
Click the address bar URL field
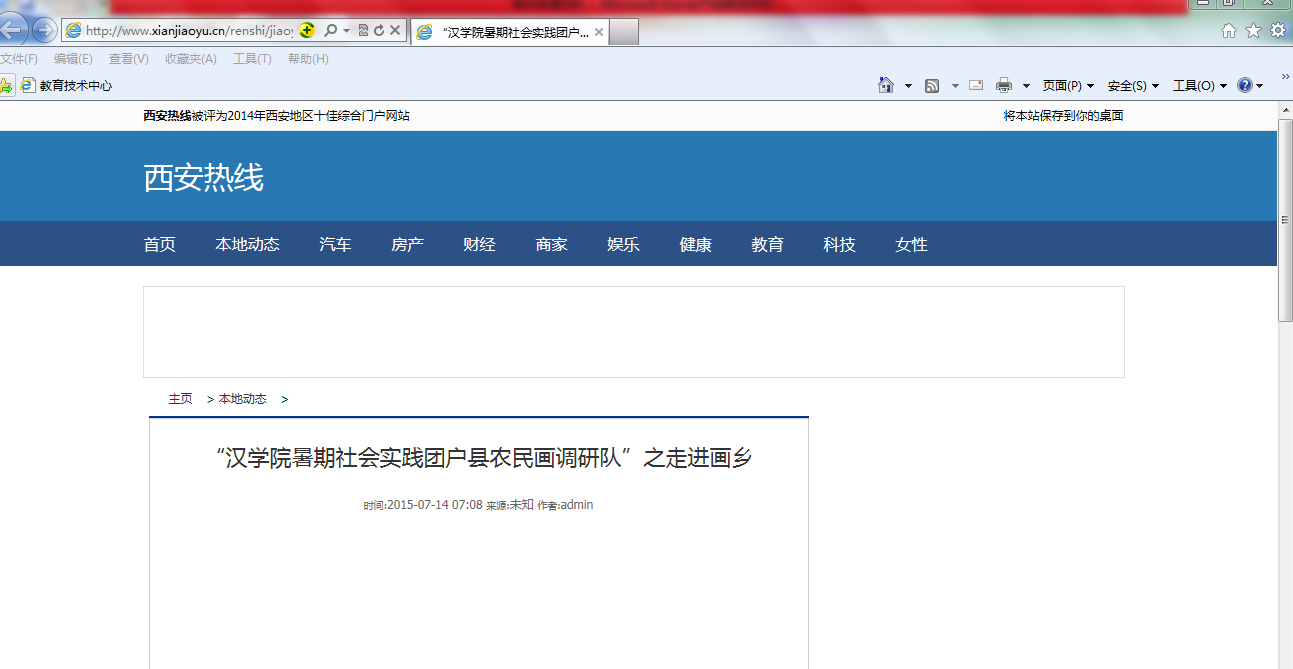coord(189,31)
